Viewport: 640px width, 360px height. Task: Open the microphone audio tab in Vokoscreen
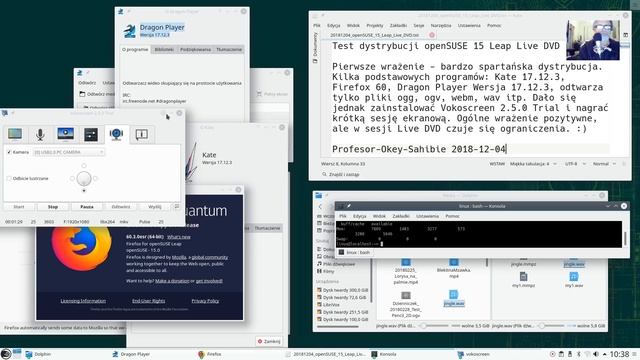[x=40, y=134]
